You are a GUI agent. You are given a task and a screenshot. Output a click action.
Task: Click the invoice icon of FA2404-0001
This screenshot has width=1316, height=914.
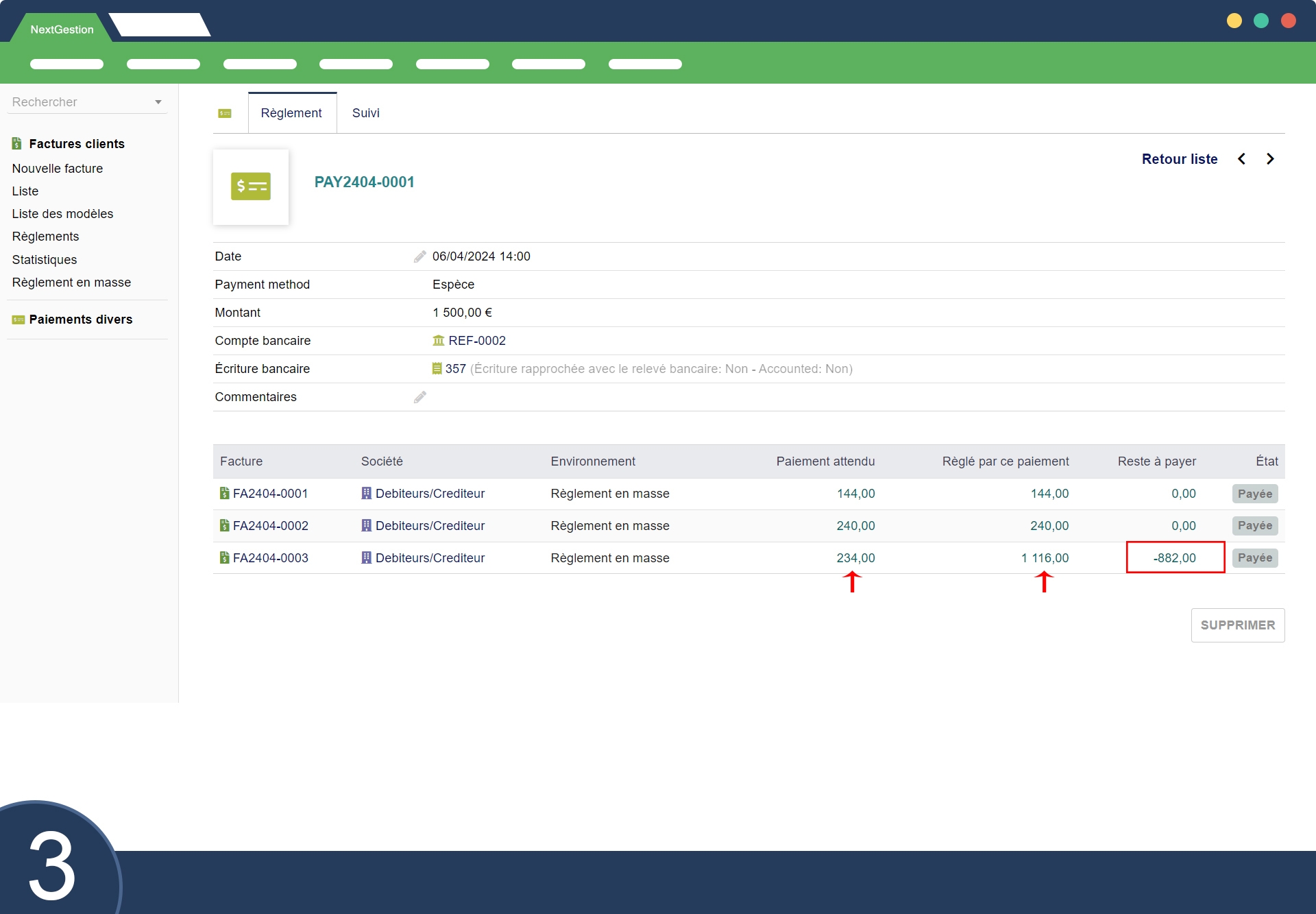224,494
